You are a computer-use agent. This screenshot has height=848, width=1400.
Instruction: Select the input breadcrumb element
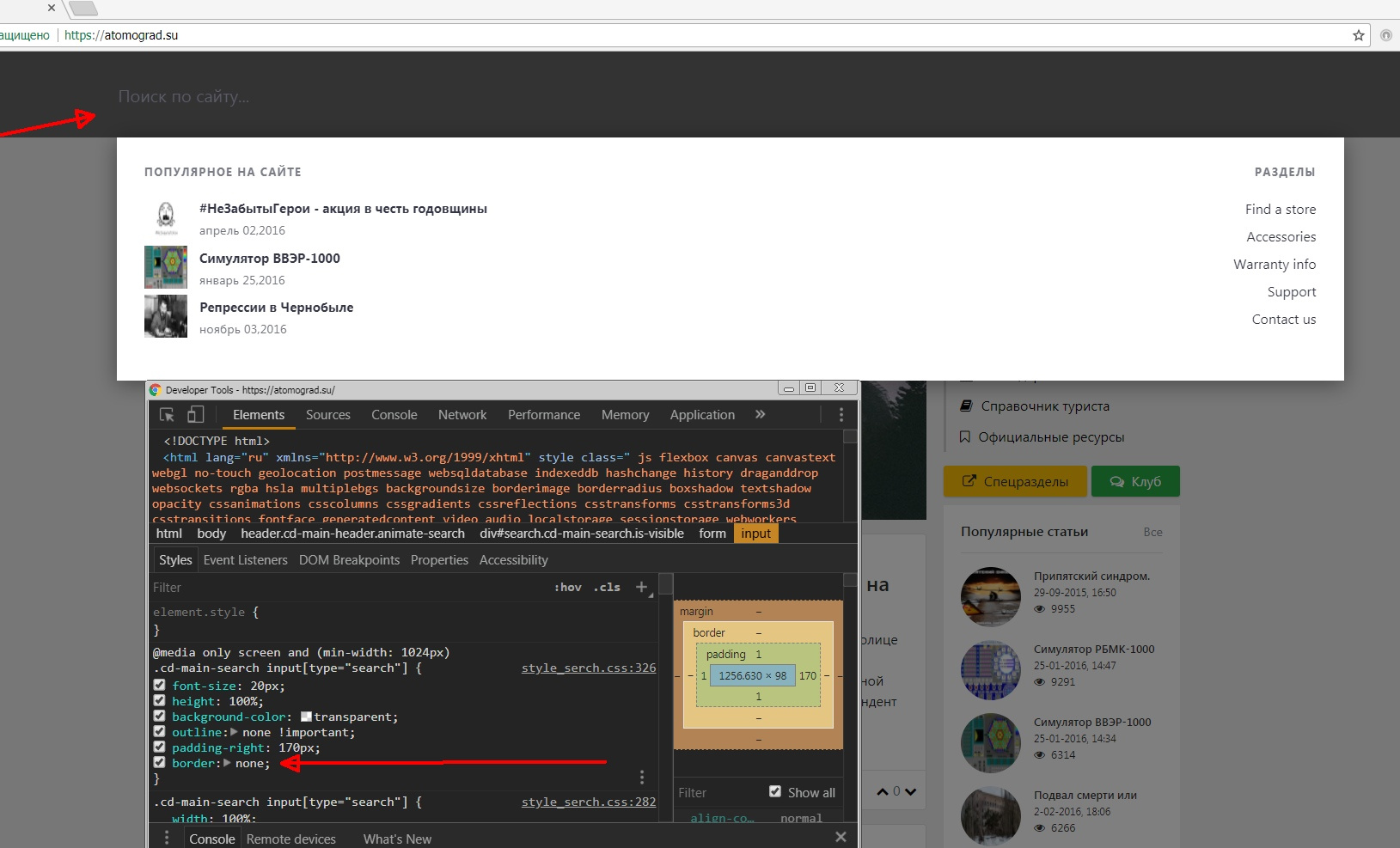click(x=756, y=534)
